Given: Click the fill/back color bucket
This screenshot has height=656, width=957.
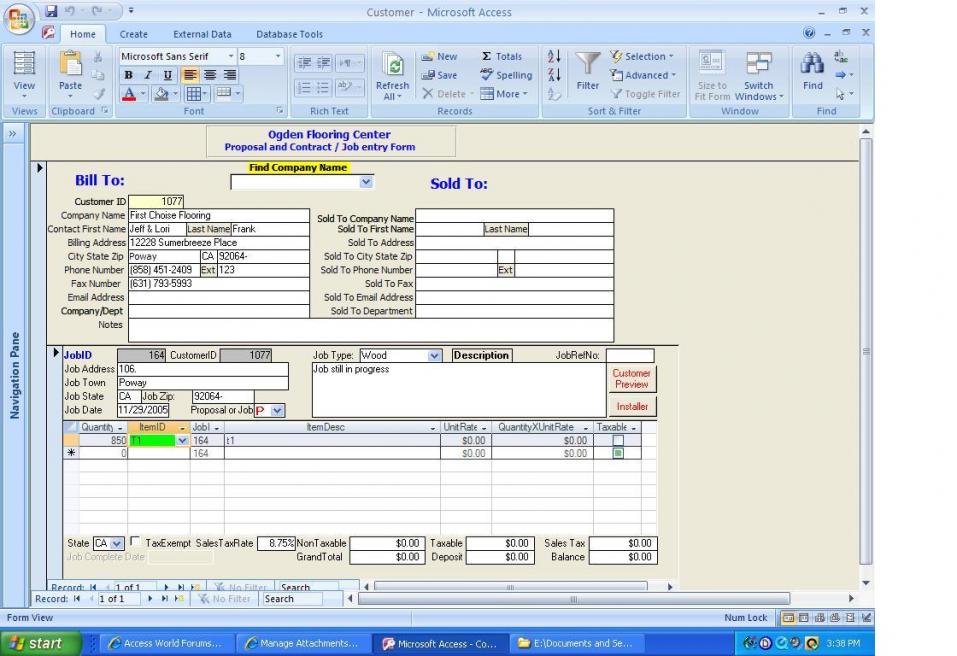Looking at the screenshot, I should pos(161,94).
